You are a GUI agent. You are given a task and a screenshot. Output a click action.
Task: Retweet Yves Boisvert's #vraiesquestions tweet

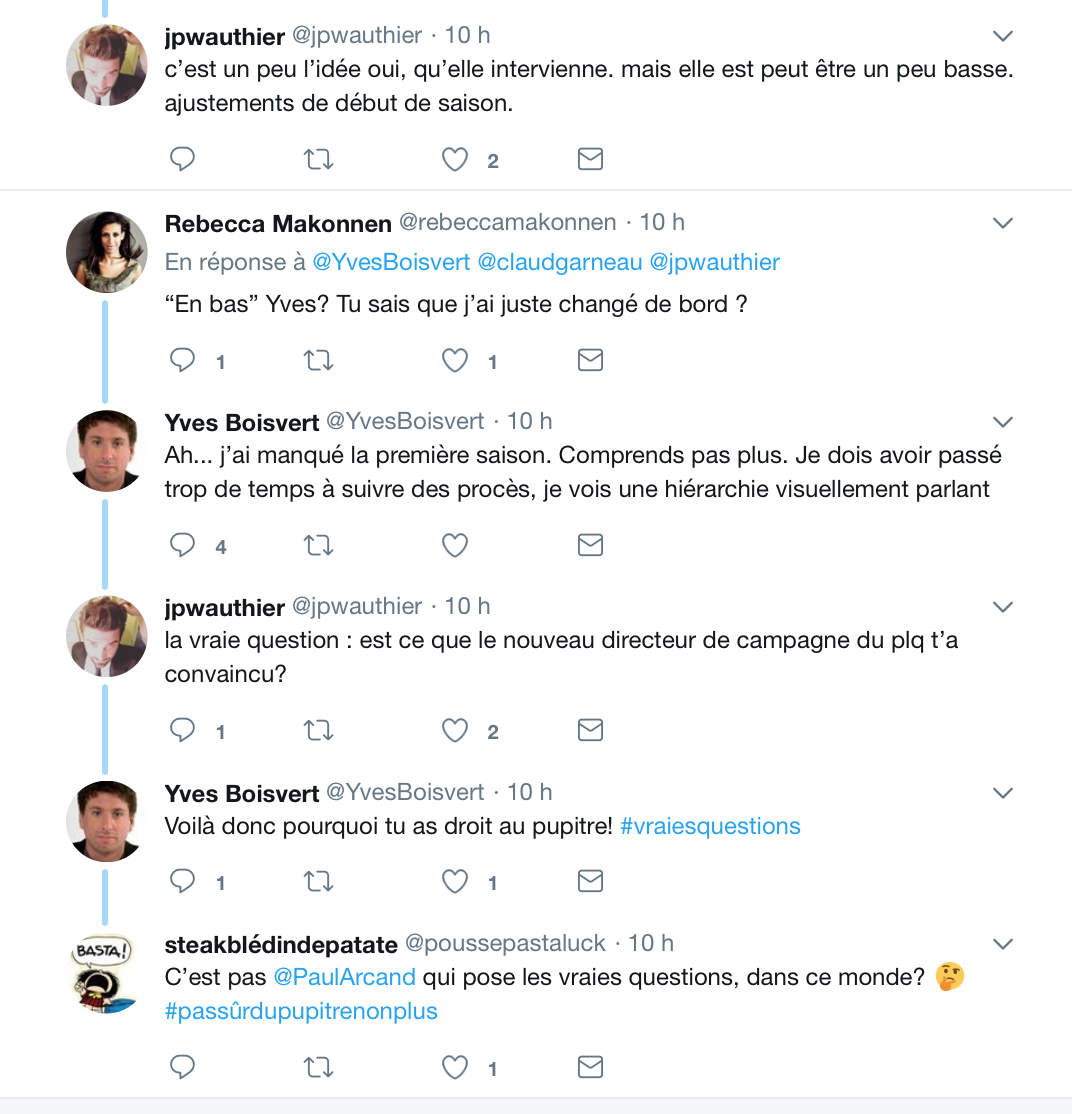point(318,882)
